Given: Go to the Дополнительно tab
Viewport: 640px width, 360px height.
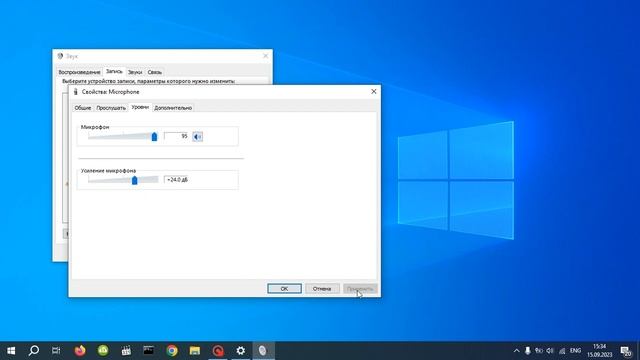Looking at the screenshot, I should click(173, 108).
